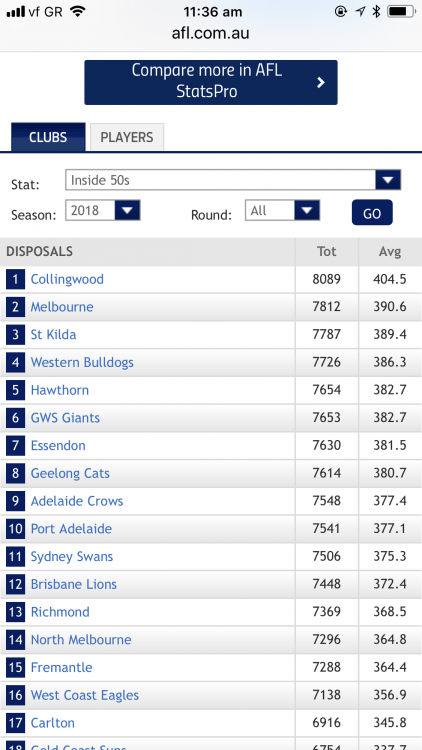Open the Stat dropdown showing Inside 50s

pos(233,180)
